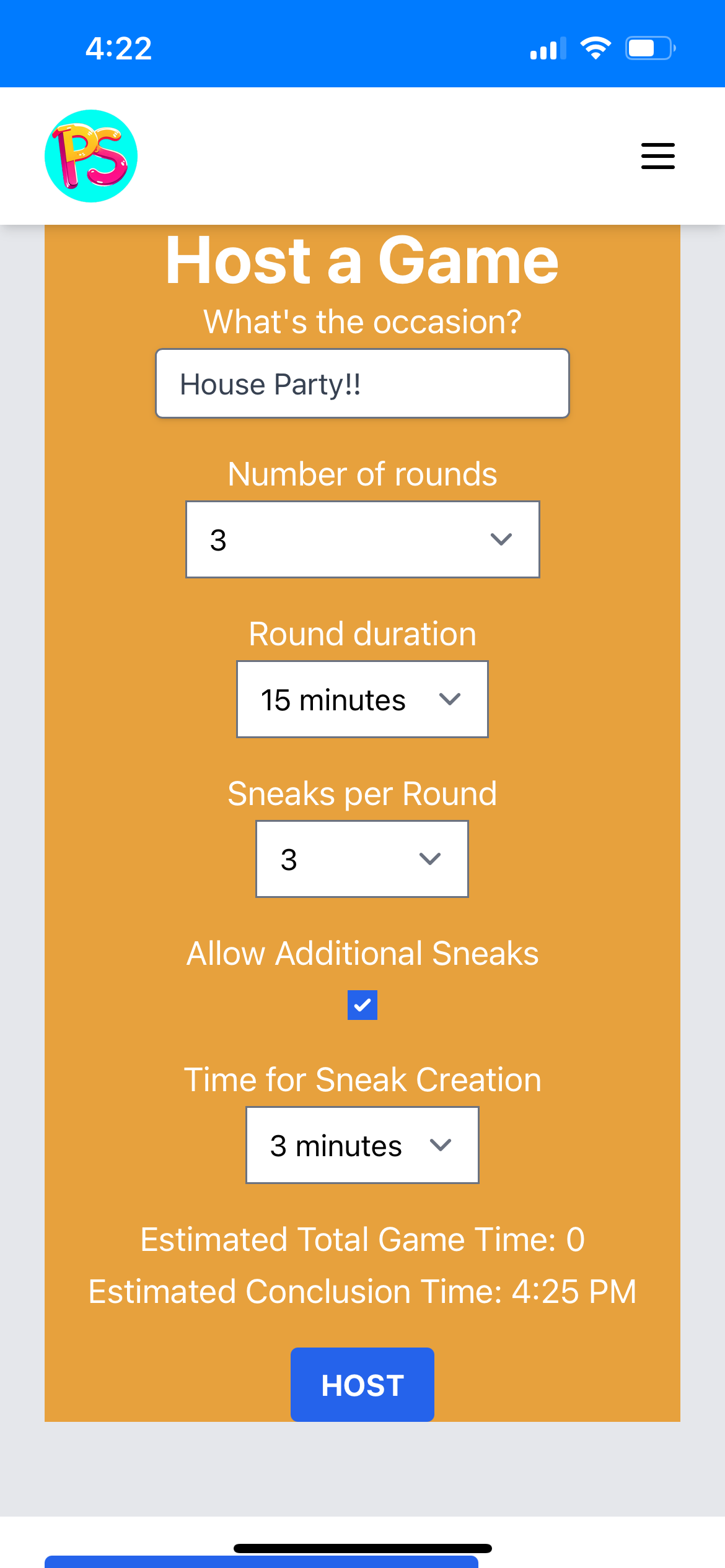Tap the What's the occasion? label
725x1568 pixels.
coord(362,322)
